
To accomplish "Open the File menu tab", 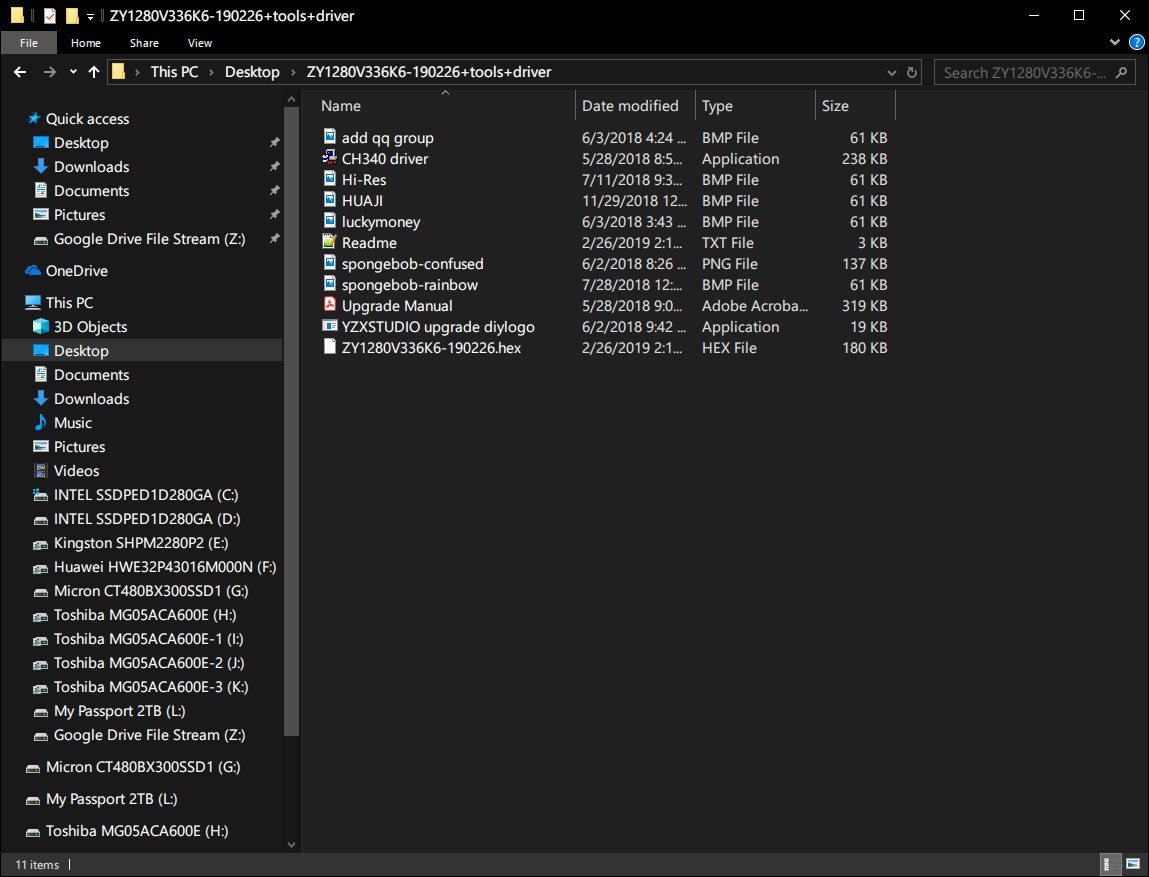I will (29, 43).
